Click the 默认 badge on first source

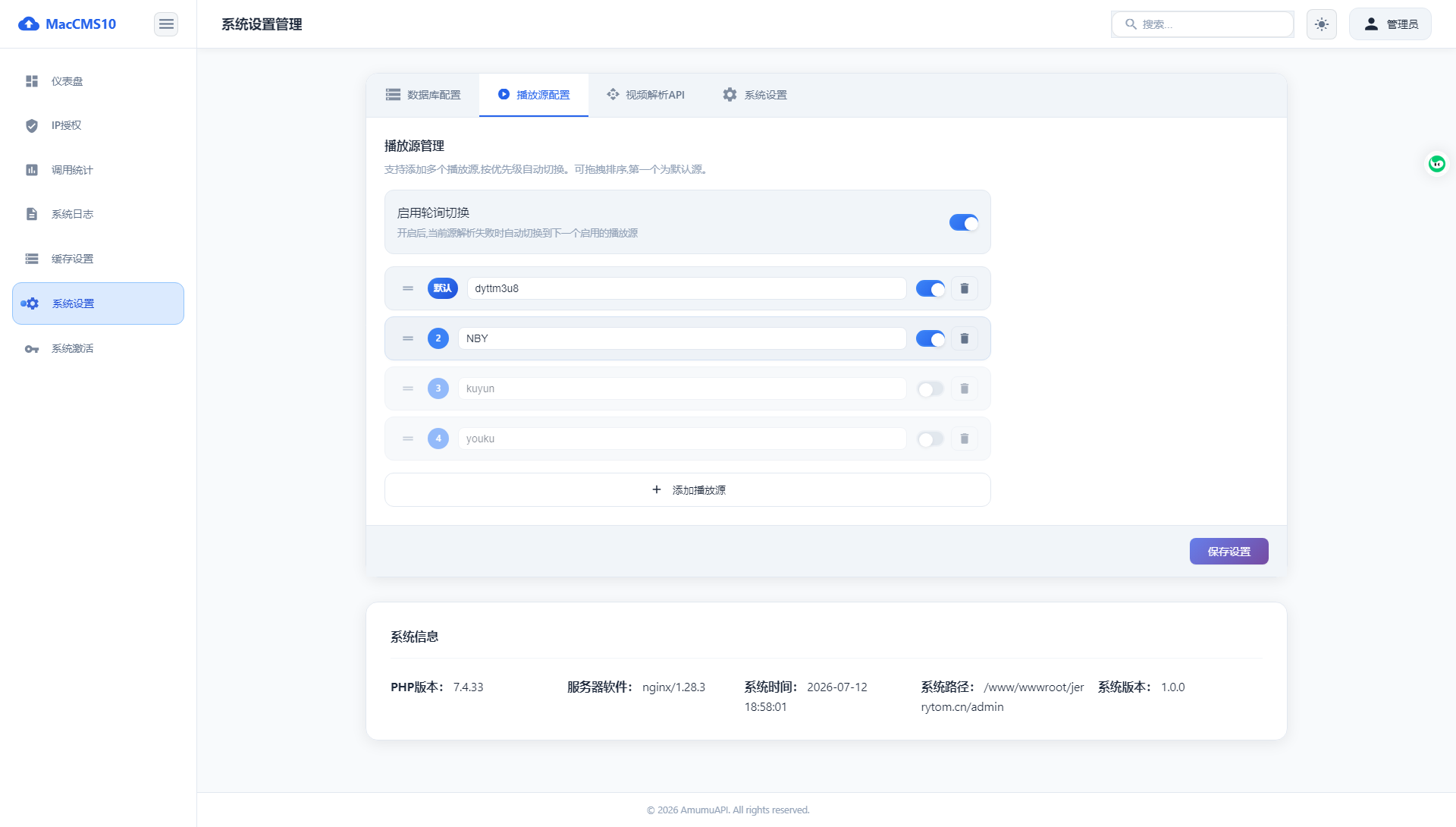443,288
